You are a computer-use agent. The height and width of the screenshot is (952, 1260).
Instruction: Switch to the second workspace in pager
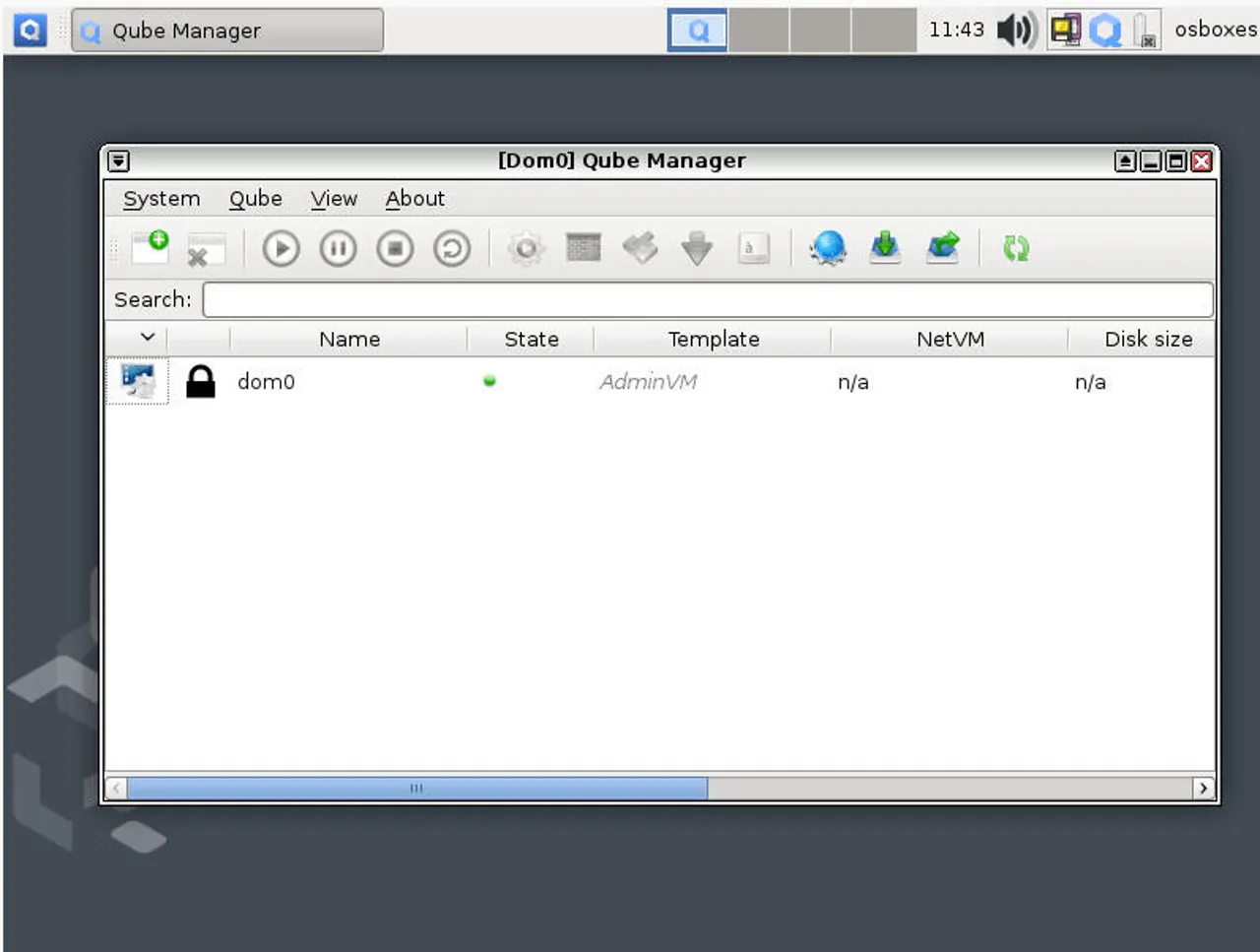pyautogui.click(x=759, y=31)
